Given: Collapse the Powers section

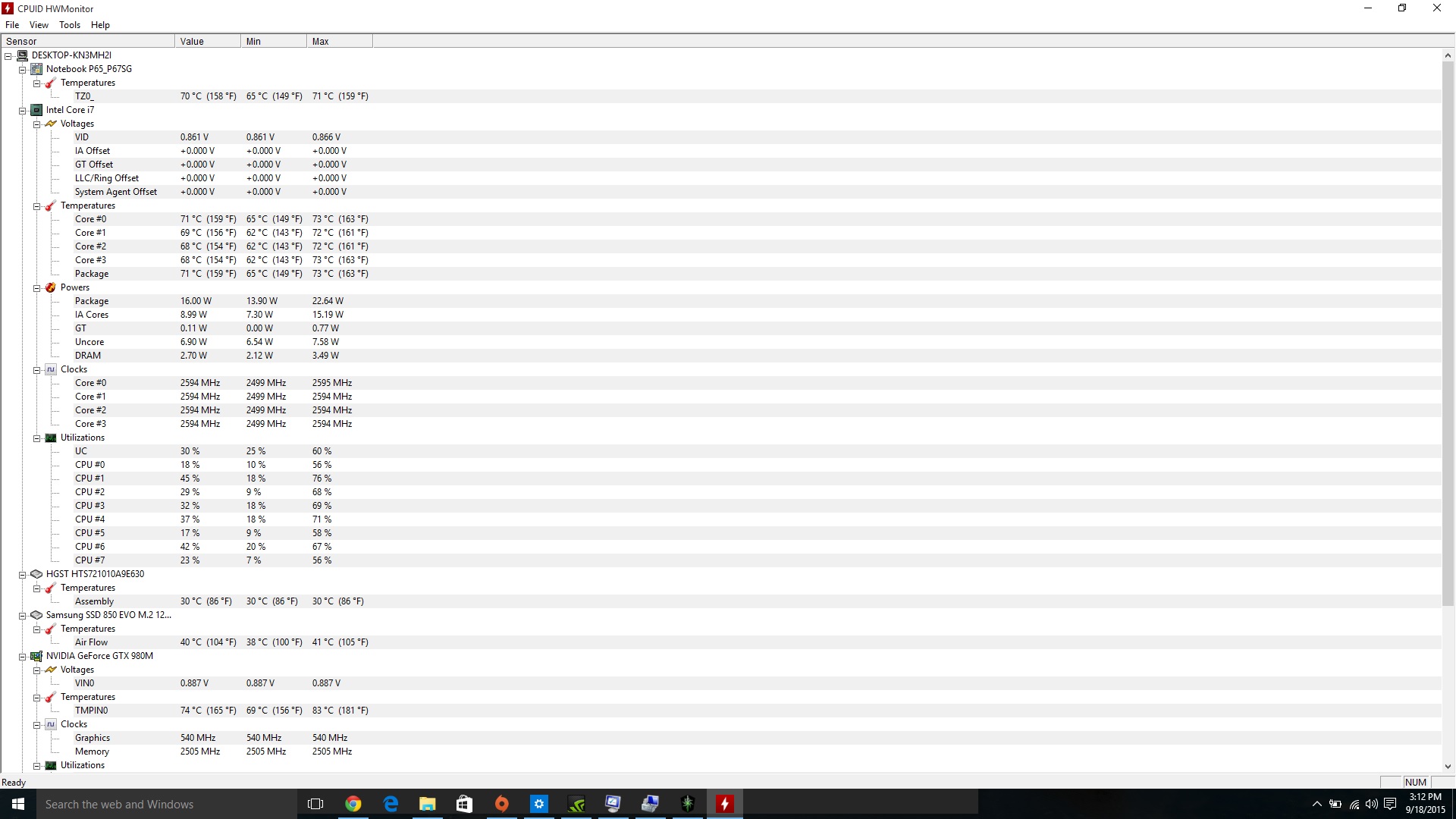Looking at the screenshot, I should click(x=36, y=288).
